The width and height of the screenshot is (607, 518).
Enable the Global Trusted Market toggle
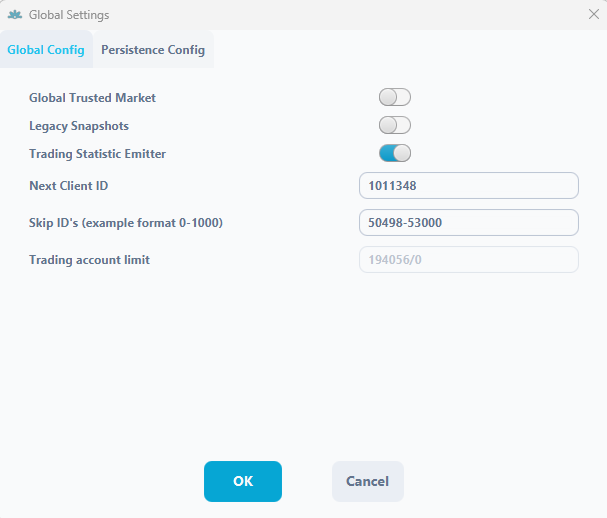point(395,98)
